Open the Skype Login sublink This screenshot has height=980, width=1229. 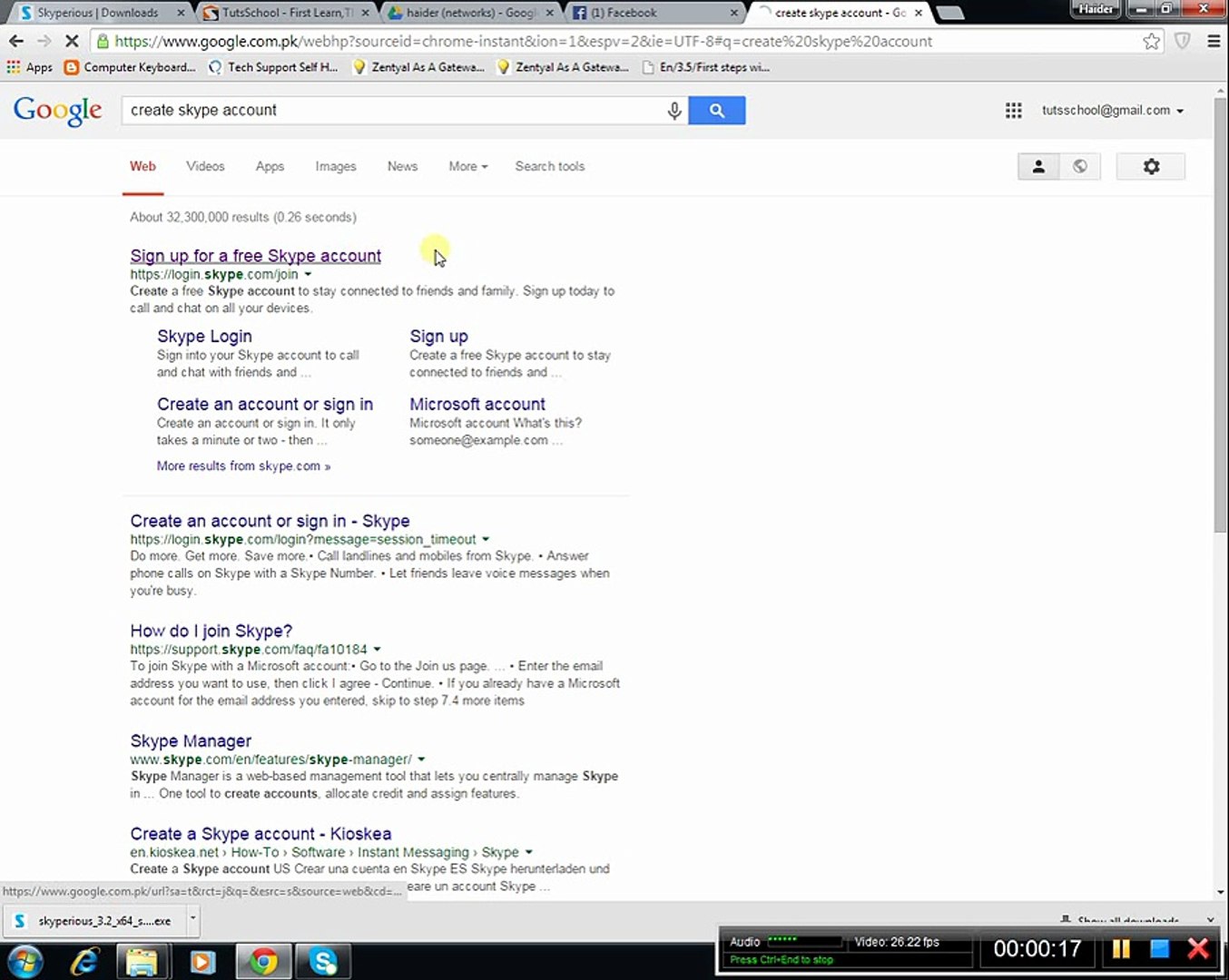pos(204,336)
